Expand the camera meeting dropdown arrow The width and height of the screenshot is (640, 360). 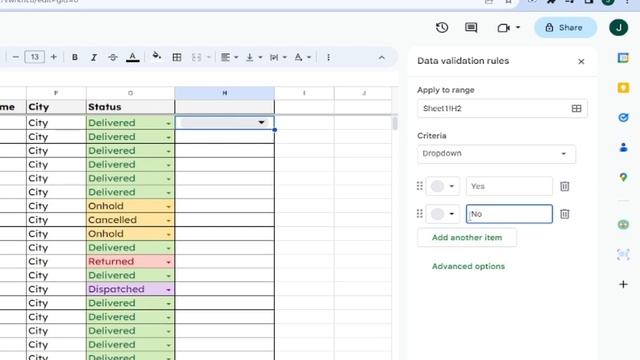tap(518, 28)
